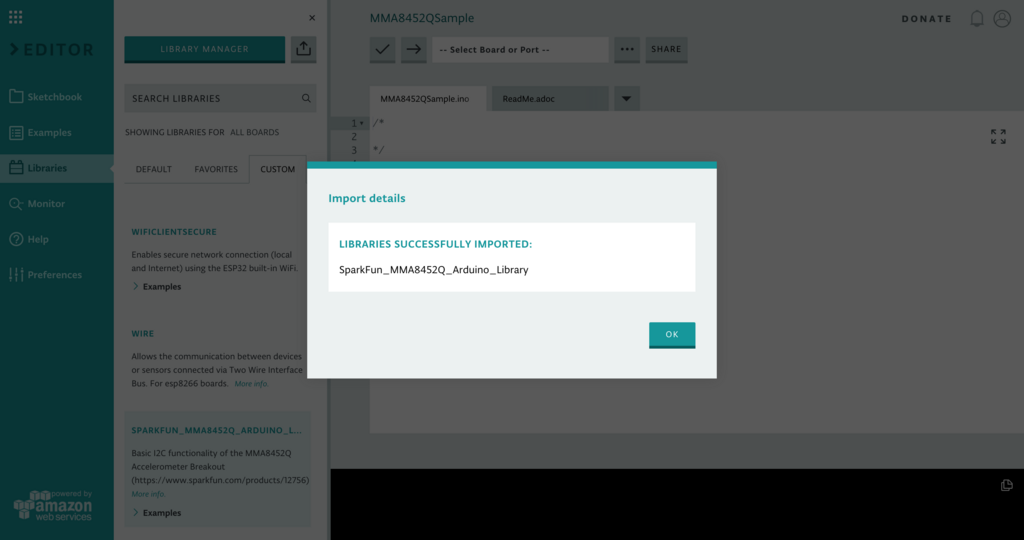This screenshot has width=1024, height=540.
Task: Open the tabs dropdown arrow
Action: click(x=626, y=99)
